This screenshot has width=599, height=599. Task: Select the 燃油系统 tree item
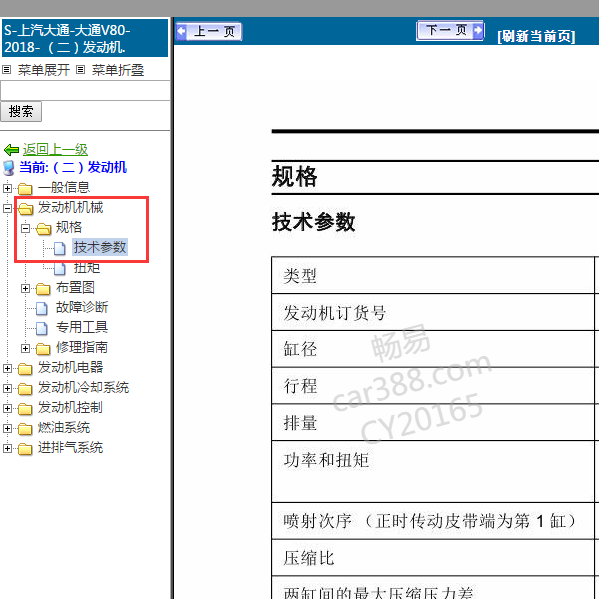coord(64,427)
